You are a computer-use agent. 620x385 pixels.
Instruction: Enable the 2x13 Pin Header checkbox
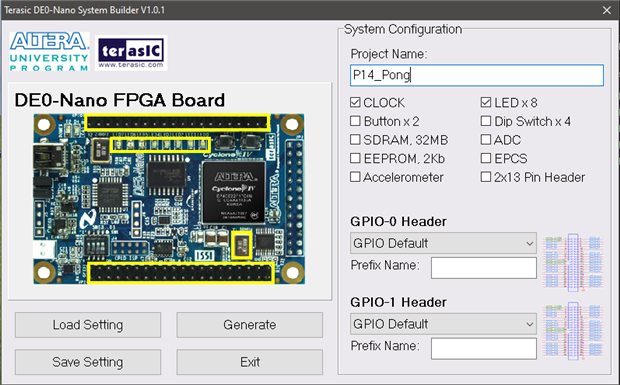486,177
